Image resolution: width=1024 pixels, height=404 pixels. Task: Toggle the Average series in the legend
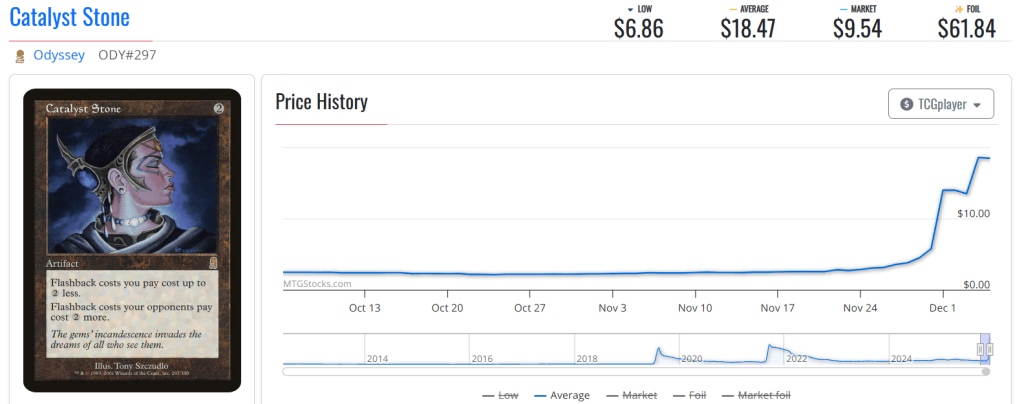tap(561, 395)
